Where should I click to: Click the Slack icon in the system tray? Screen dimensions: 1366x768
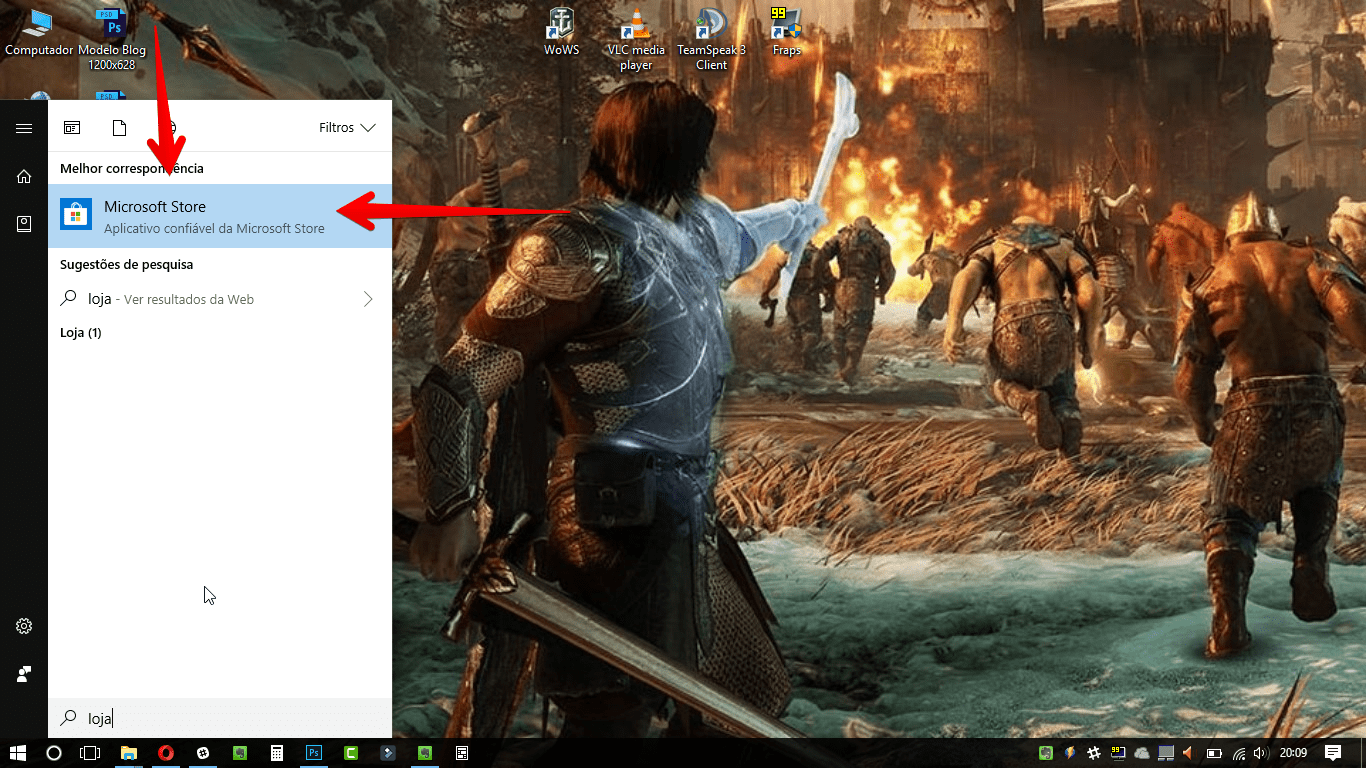pos(1094,753)
